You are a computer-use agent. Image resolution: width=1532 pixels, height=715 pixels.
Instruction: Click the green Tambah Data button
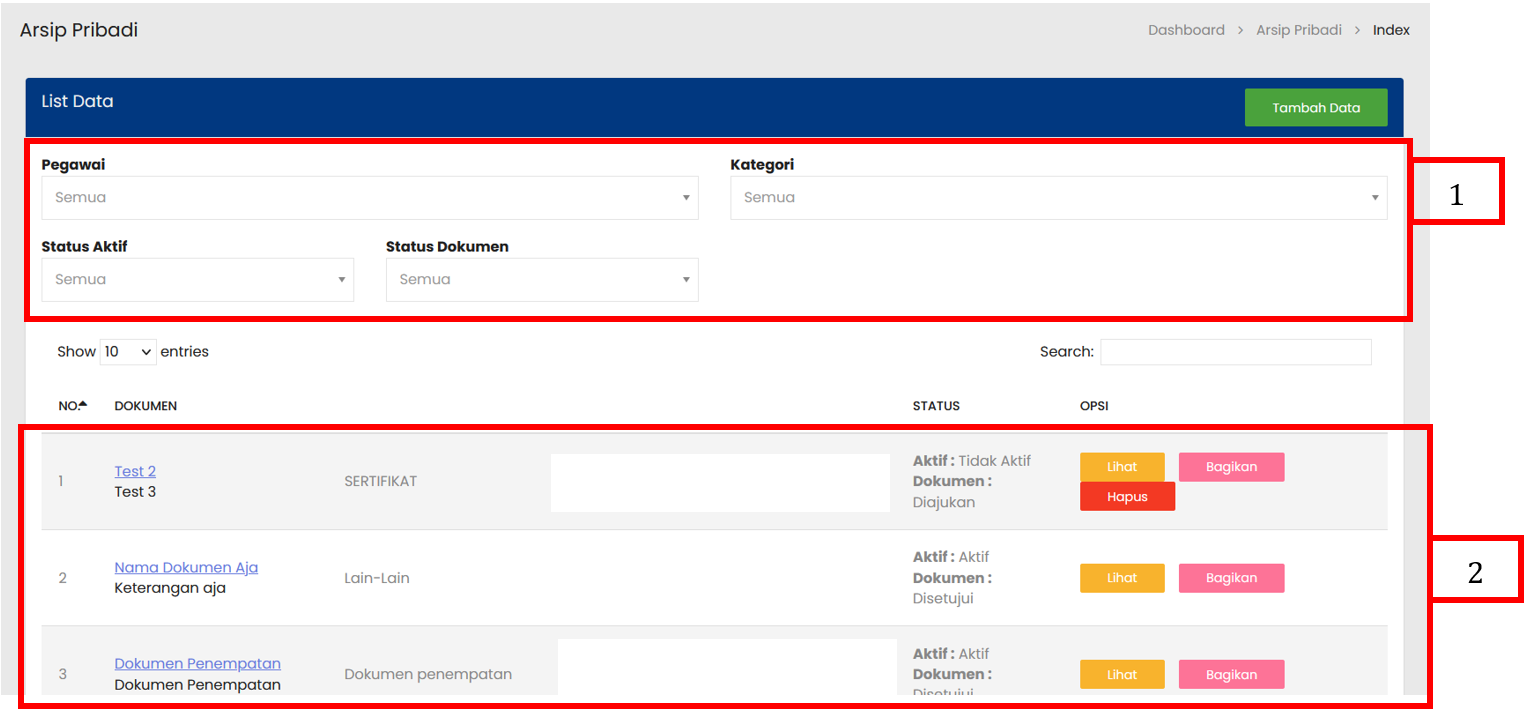point(1315,108)
